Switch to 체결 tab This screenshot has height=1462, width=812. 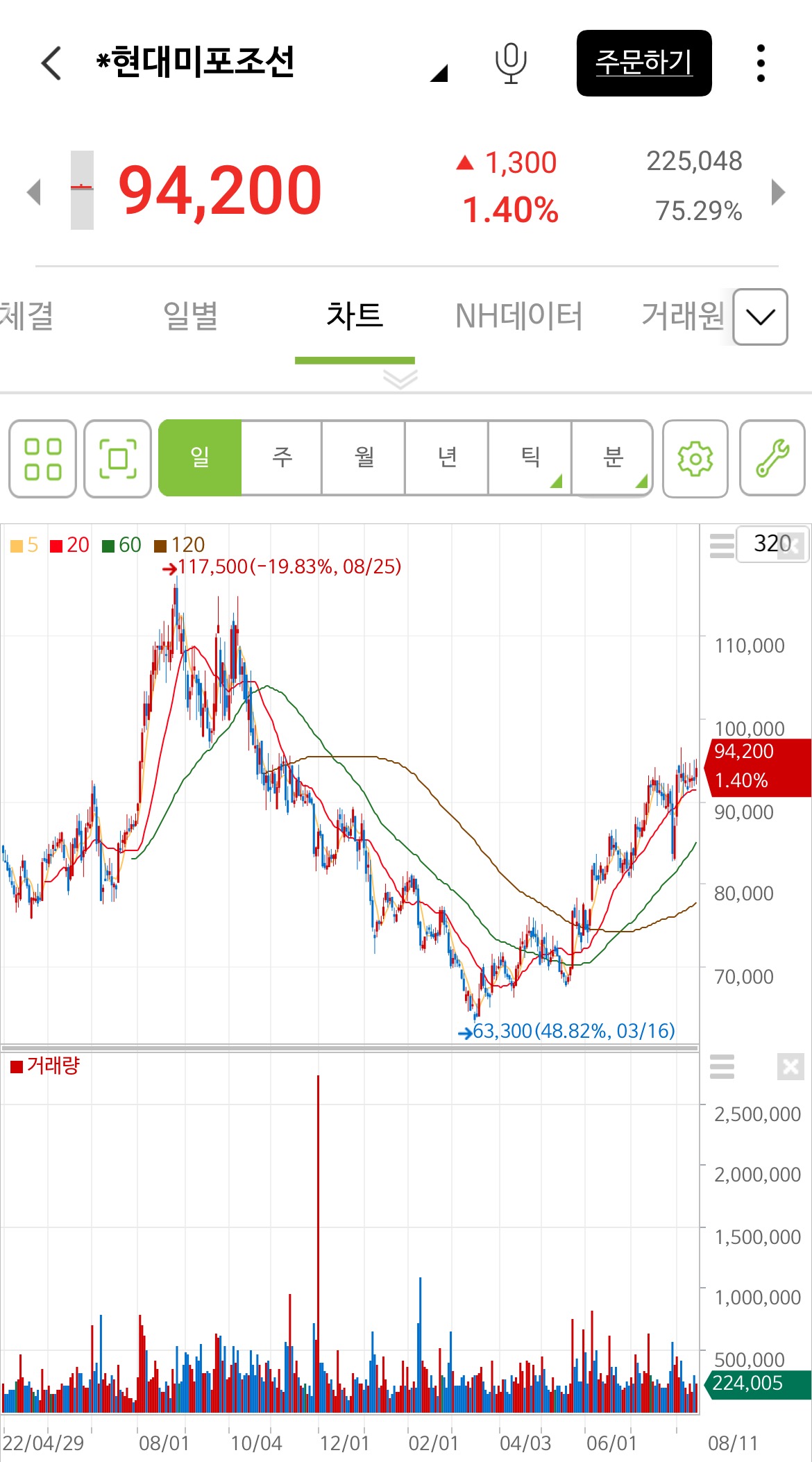click(x=26, y=316)
